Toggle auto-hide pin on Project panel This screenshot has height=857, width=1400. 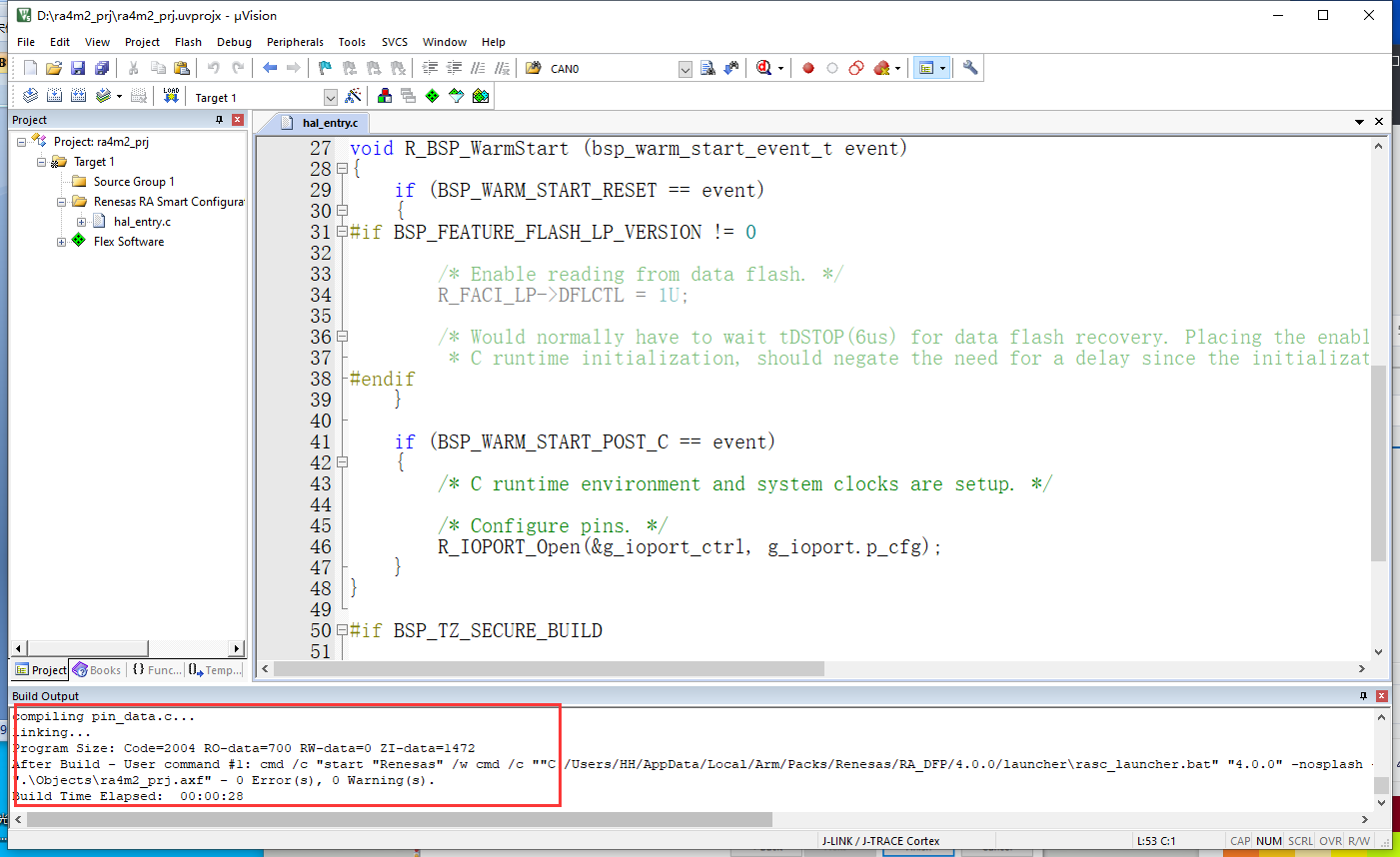click(220, 119)
